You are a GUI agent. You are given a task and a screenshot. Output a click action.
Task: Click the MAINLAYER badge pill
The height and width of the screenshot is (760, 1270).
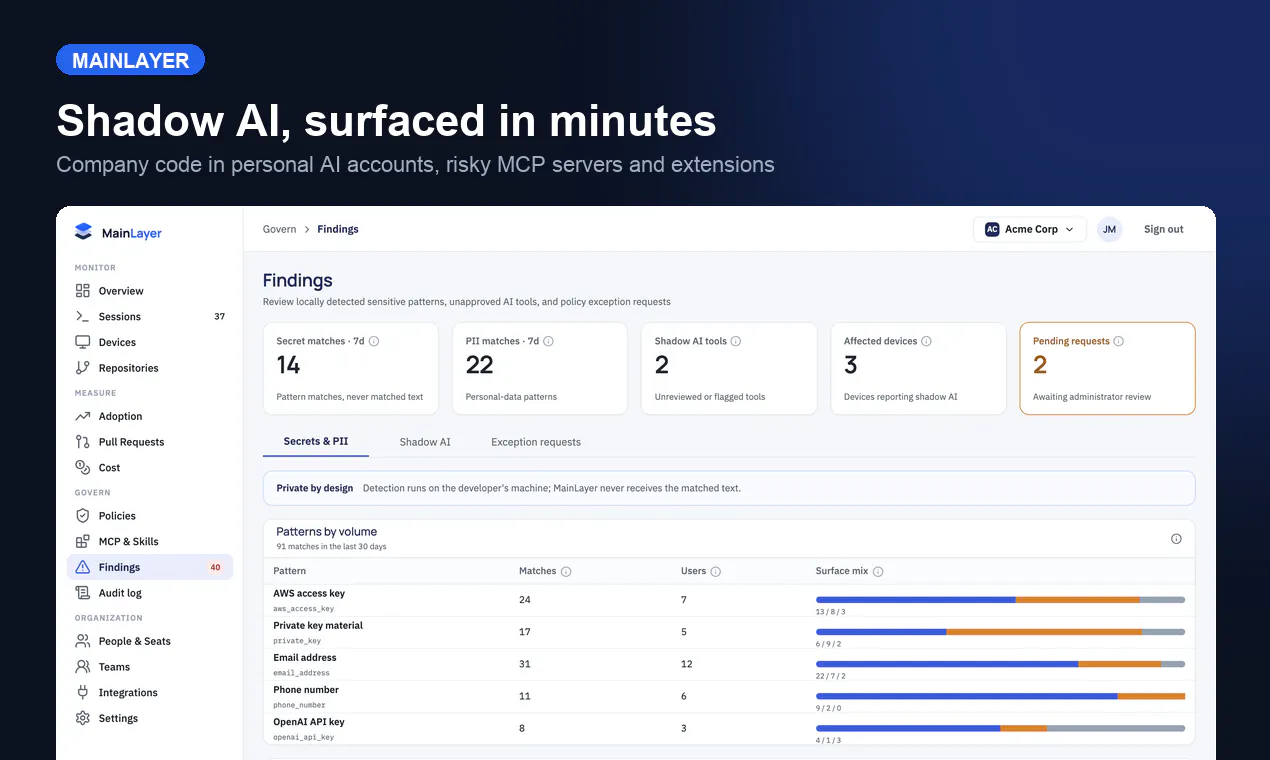click(130, 60)
